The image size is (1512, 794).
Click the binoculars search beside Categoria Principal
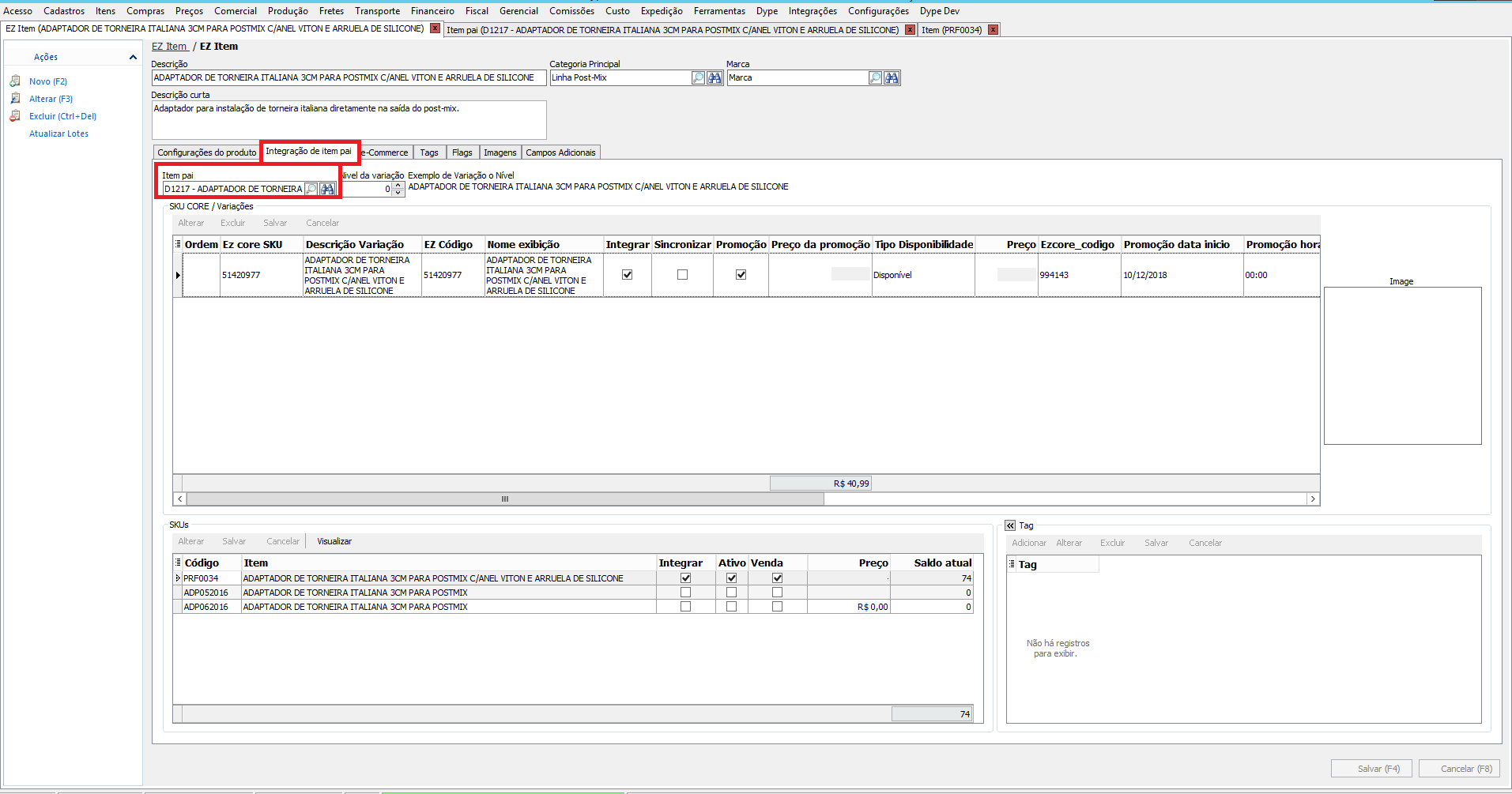point(715,77)
